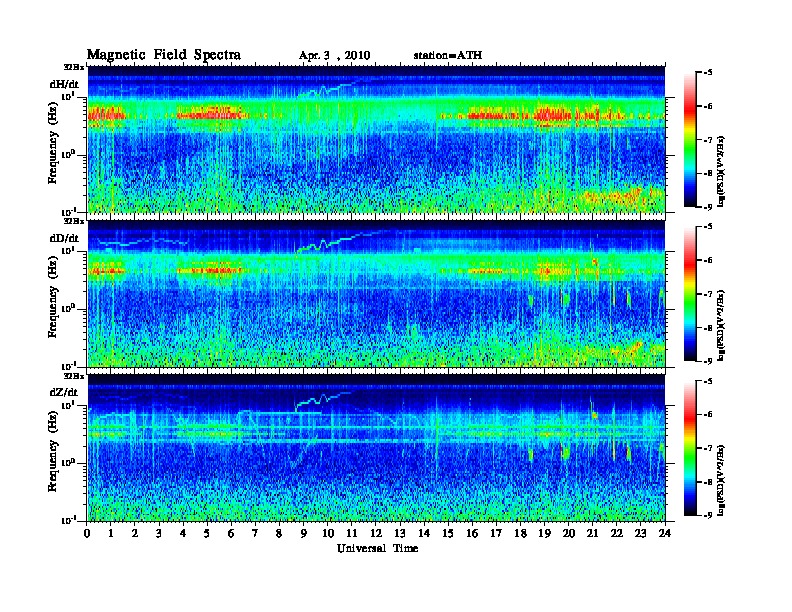Image resolution: width=792 pixels, height=612 pixels.
Task: Click the -7 value on dD/dt color bar
Action: click(708, 294)
